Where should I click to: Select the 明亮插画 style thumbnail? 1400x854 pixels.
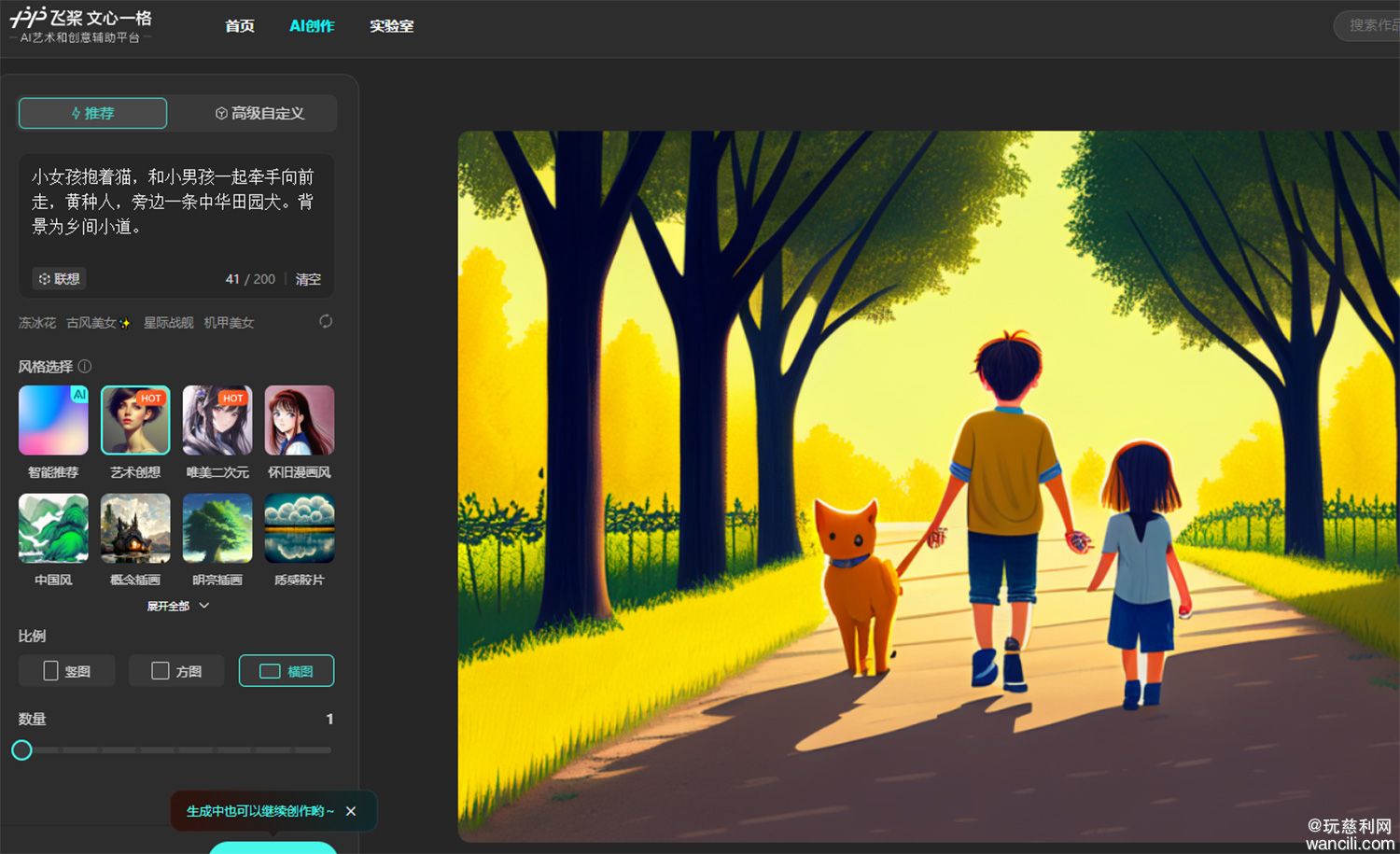point(217,528)
